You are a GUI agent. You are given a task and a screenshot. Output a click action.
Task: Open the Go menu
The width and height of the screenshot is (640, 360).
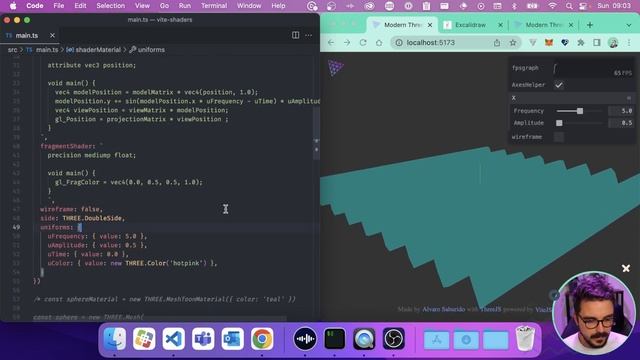[x=164, y=6]
